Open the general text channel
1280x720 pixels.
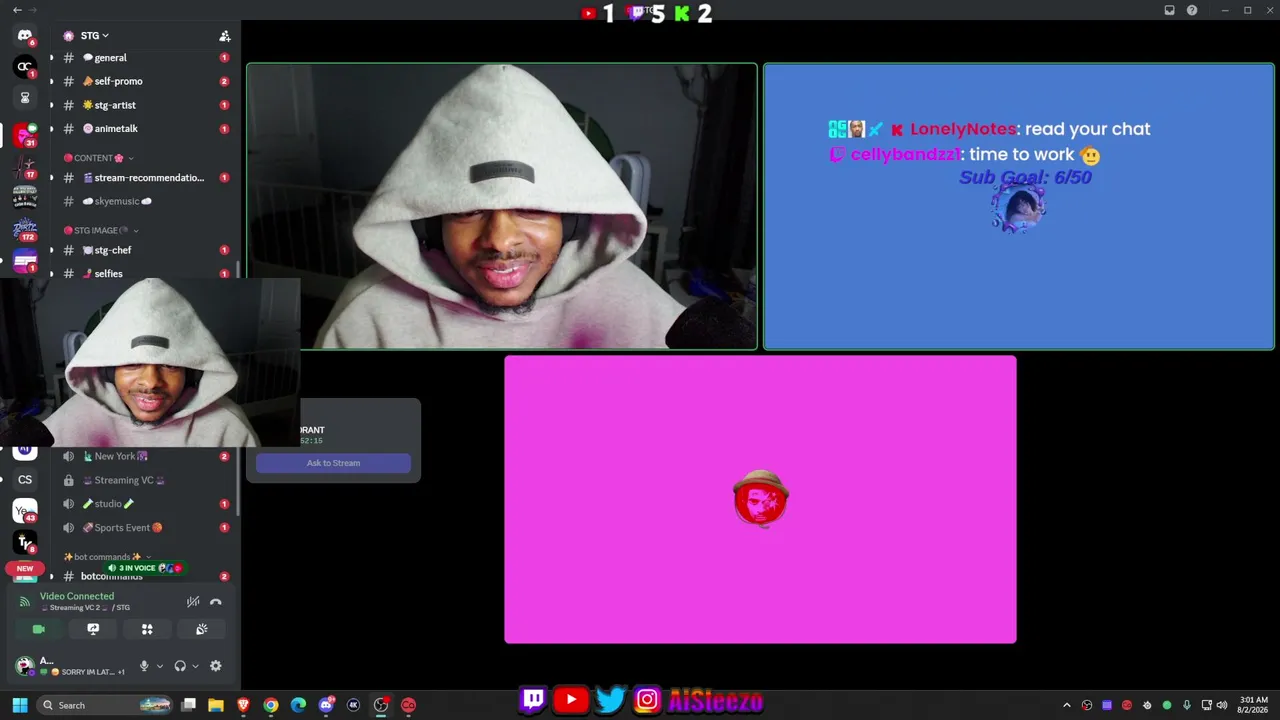(x=144, y=58)
